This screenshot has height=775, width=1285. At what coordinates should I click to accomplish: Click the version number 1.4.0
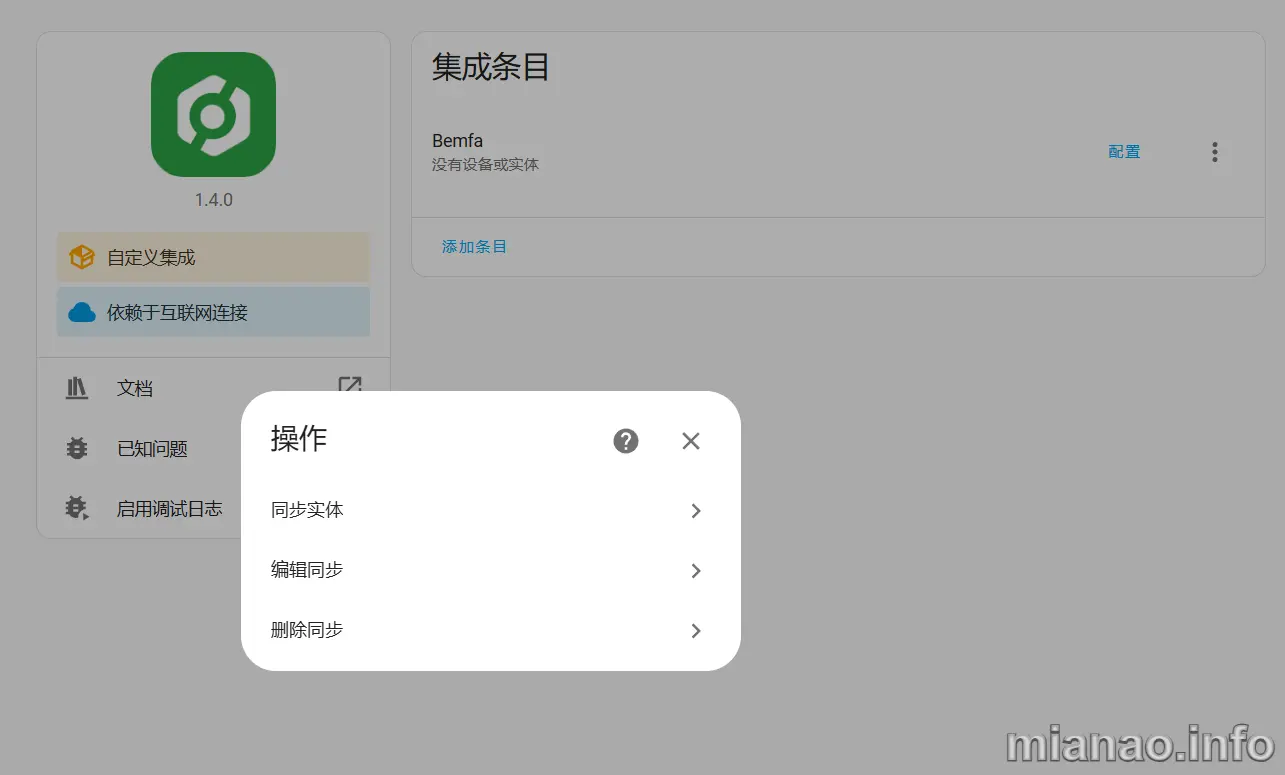pyautogui.click(x=213, y=200)
